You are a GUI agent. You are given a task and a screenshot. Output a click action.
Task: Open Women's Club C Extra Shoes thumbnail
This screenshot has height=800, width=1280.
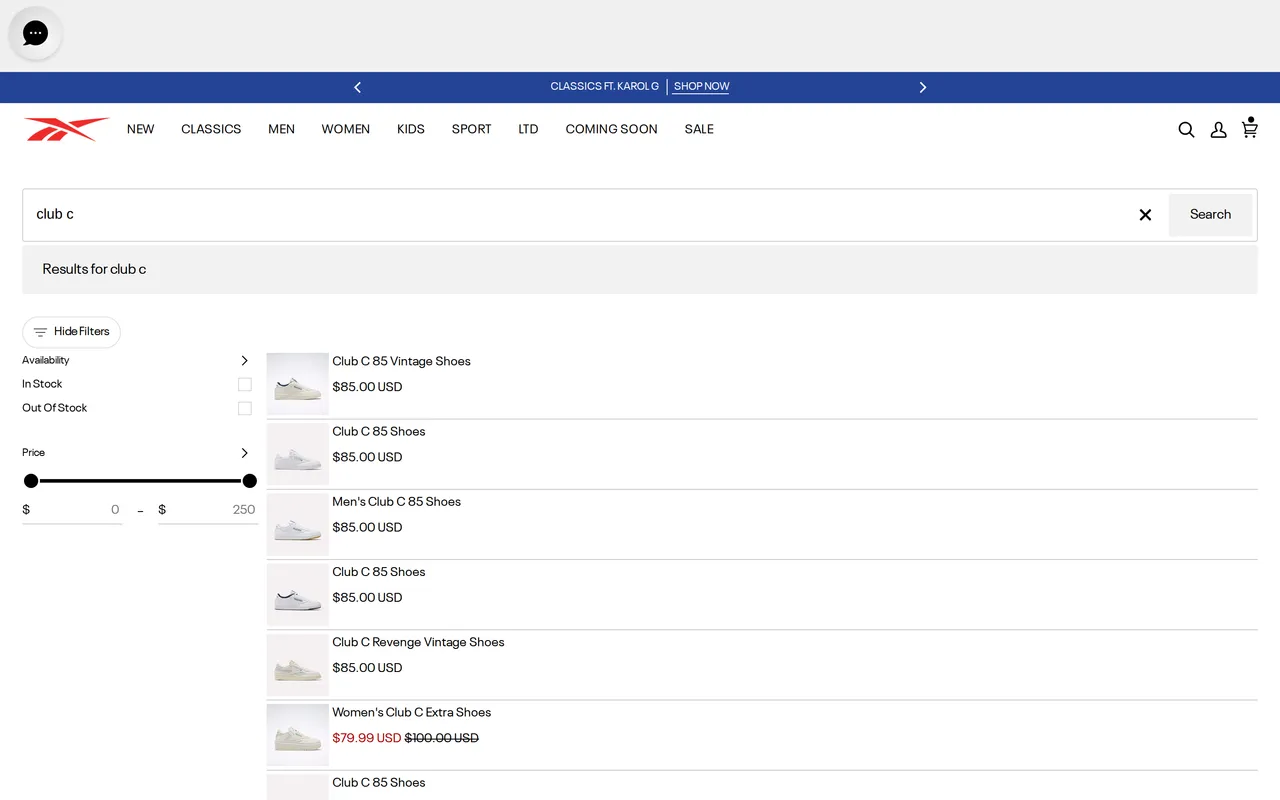(x=298, y=735)
